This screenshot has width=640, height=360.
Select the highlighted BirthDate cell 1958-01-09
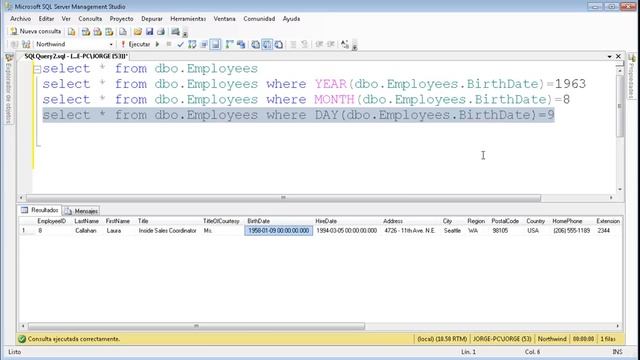coord(279,231)
